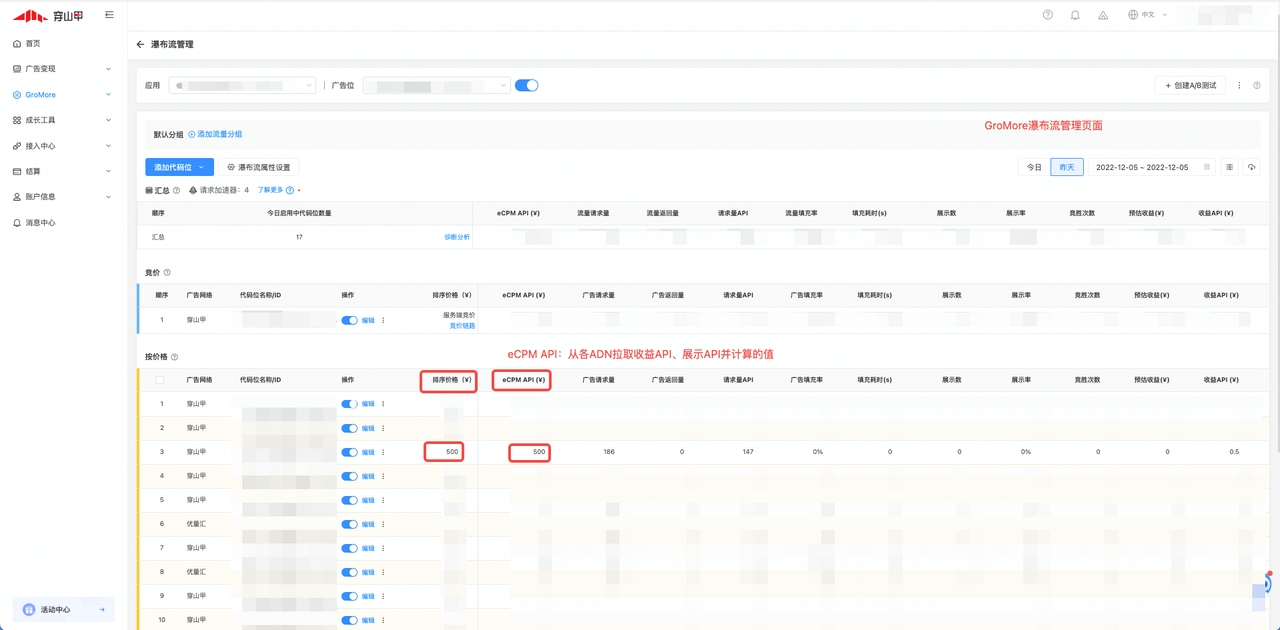Expand 账户信息 in the sidebar
1280x630 pixels.
pyautogui.click(x=62, y=197)
